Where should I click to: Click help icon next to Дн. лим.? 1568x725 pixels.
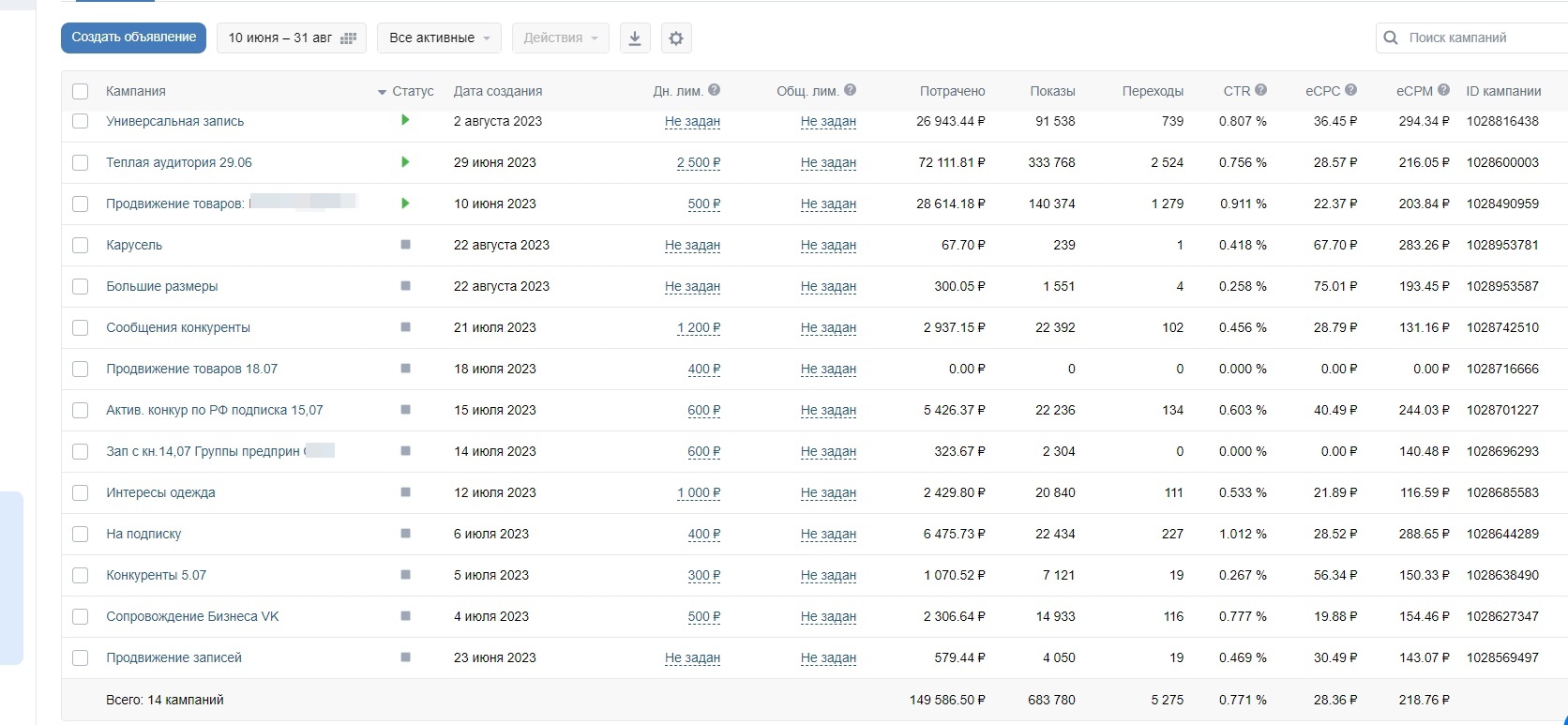coord(714,90)
